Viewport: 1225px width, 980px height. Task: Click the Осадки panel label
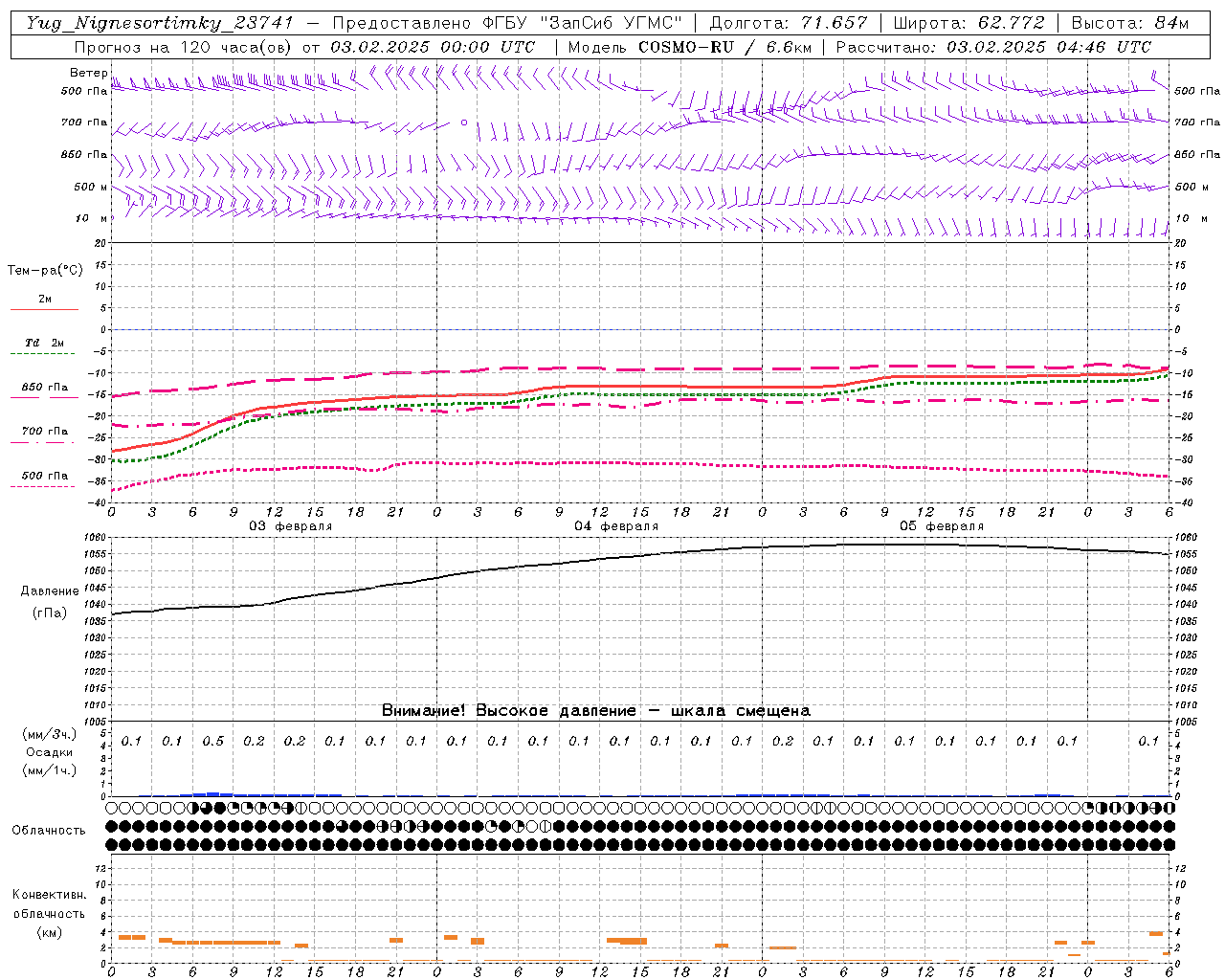50,752
